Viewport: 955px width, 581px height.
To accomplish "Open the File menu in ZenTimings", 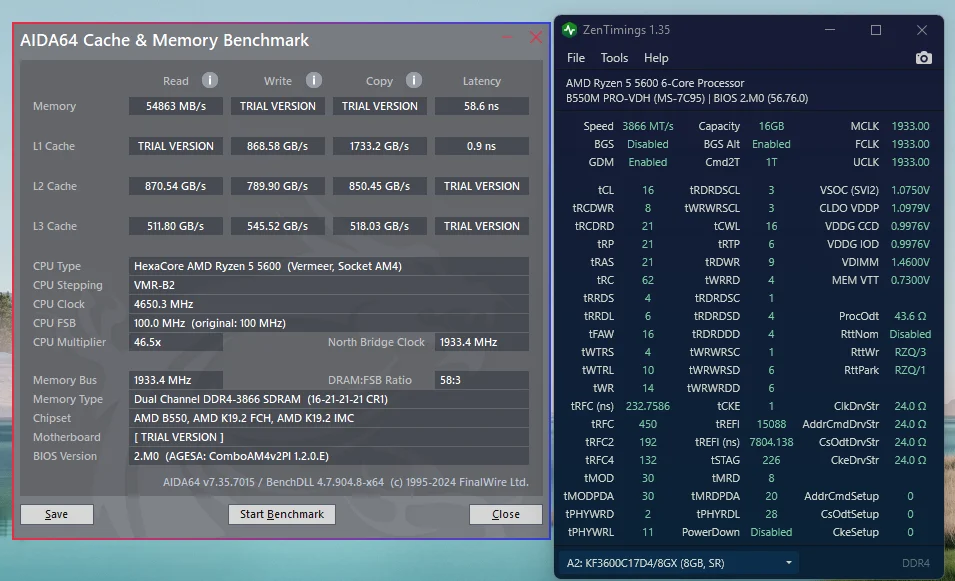I will tap(576, 58).
